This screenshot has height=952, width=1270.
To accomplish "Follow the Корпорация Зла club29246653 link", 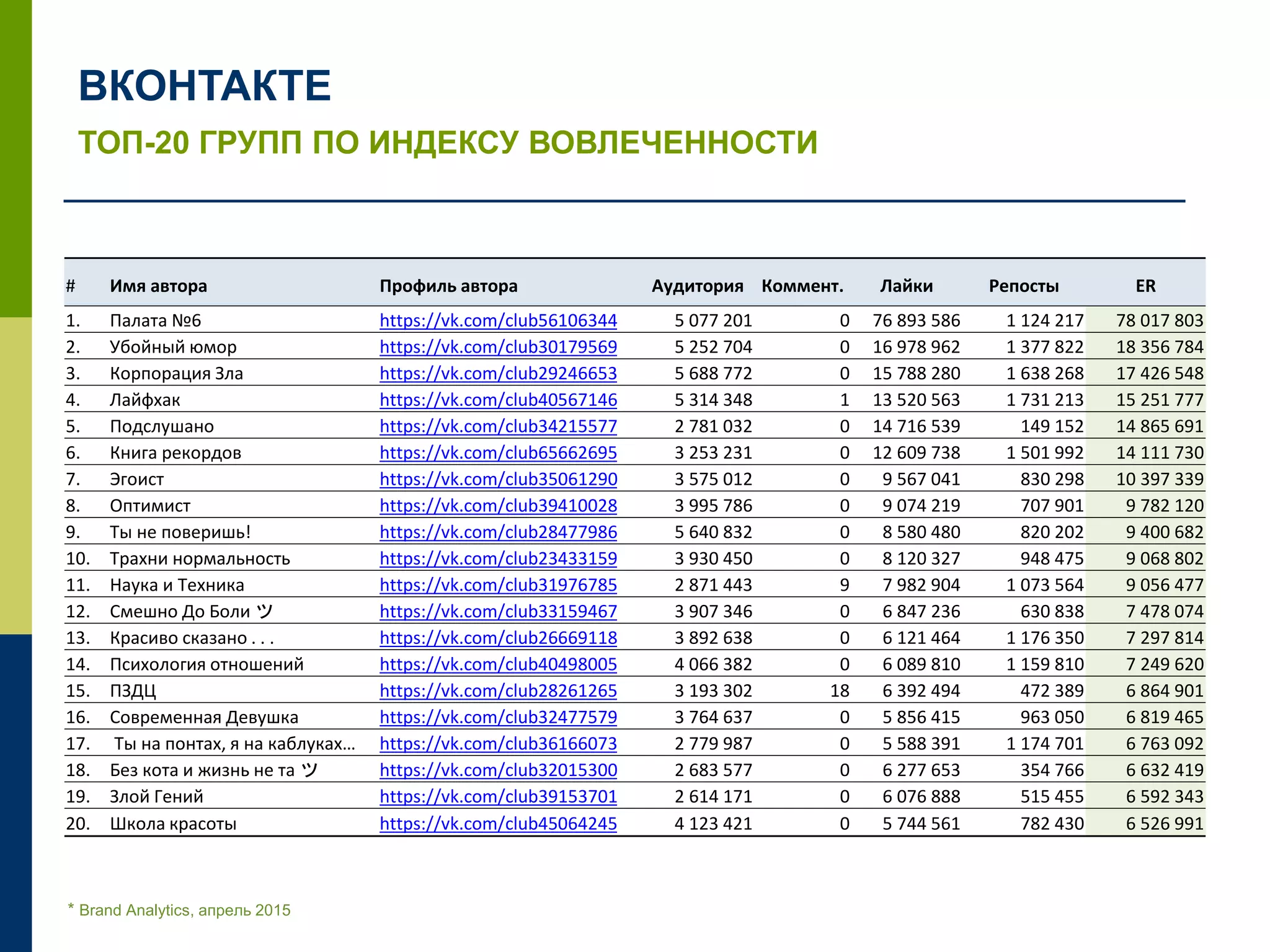I will 498,374.
